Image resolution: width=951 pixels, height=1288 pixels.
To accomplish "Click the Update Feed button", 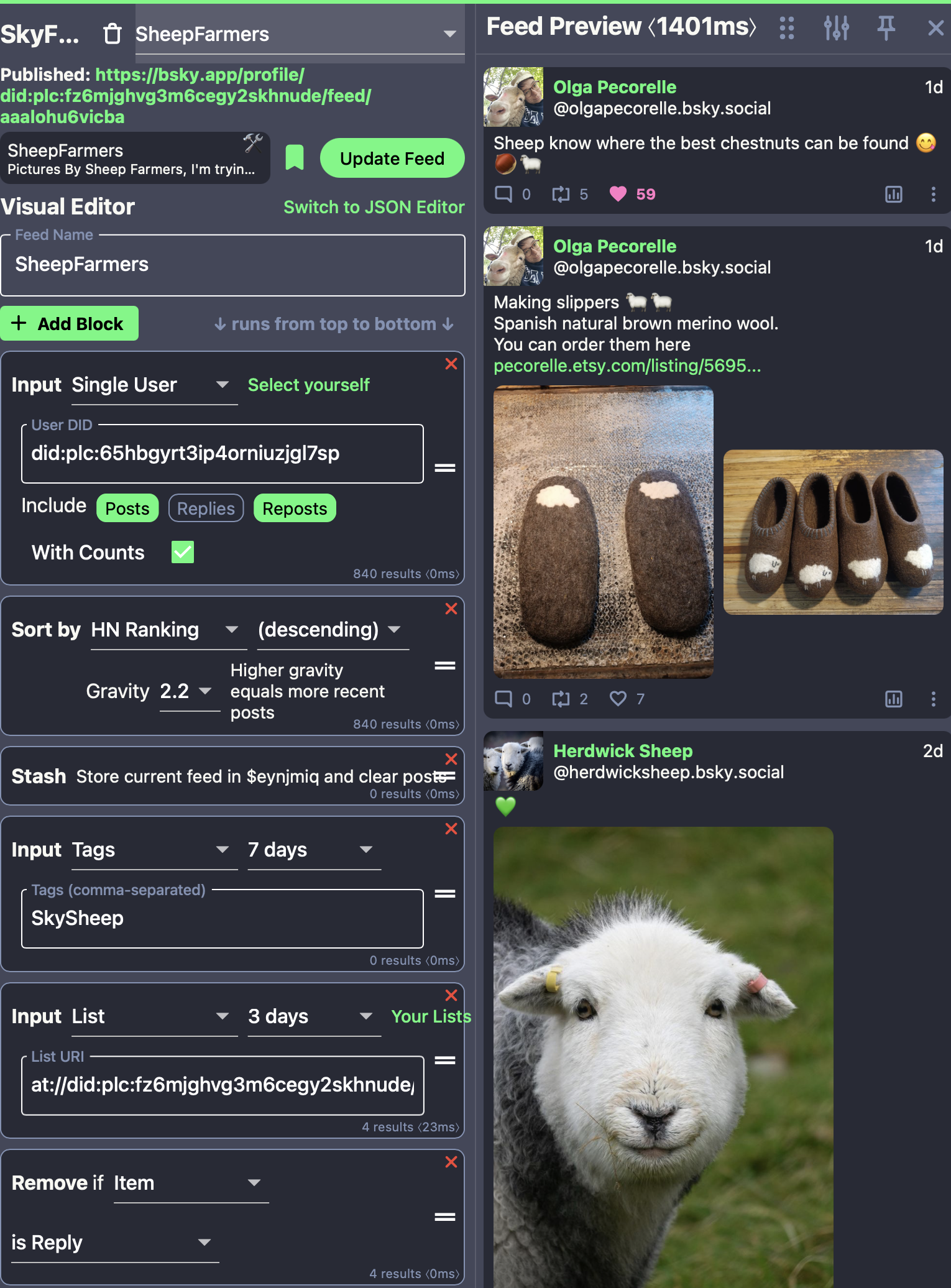I will tap(392, 159).
